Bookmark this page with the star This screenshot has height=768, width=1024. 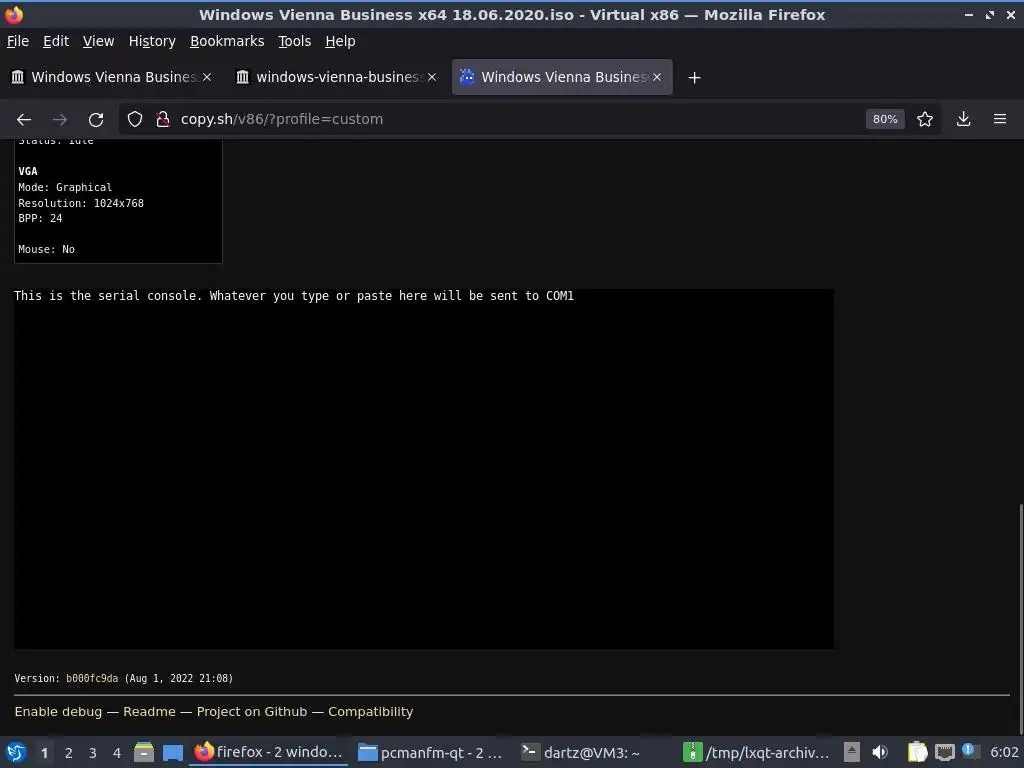925,120
